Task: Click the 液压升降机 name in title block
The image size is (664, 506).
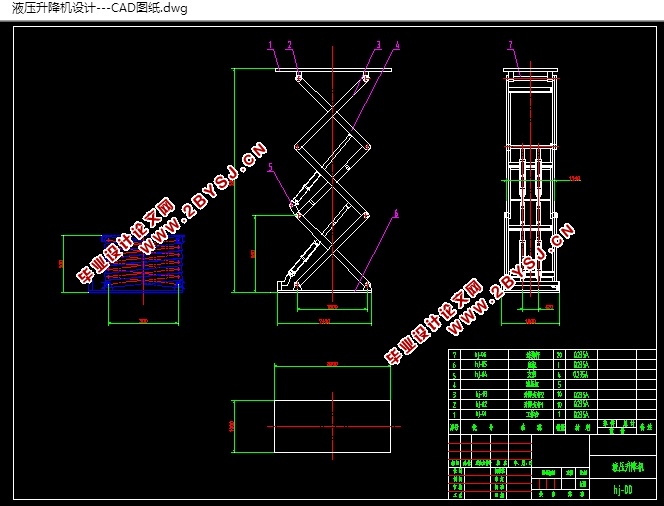Action: coord(628,467)
